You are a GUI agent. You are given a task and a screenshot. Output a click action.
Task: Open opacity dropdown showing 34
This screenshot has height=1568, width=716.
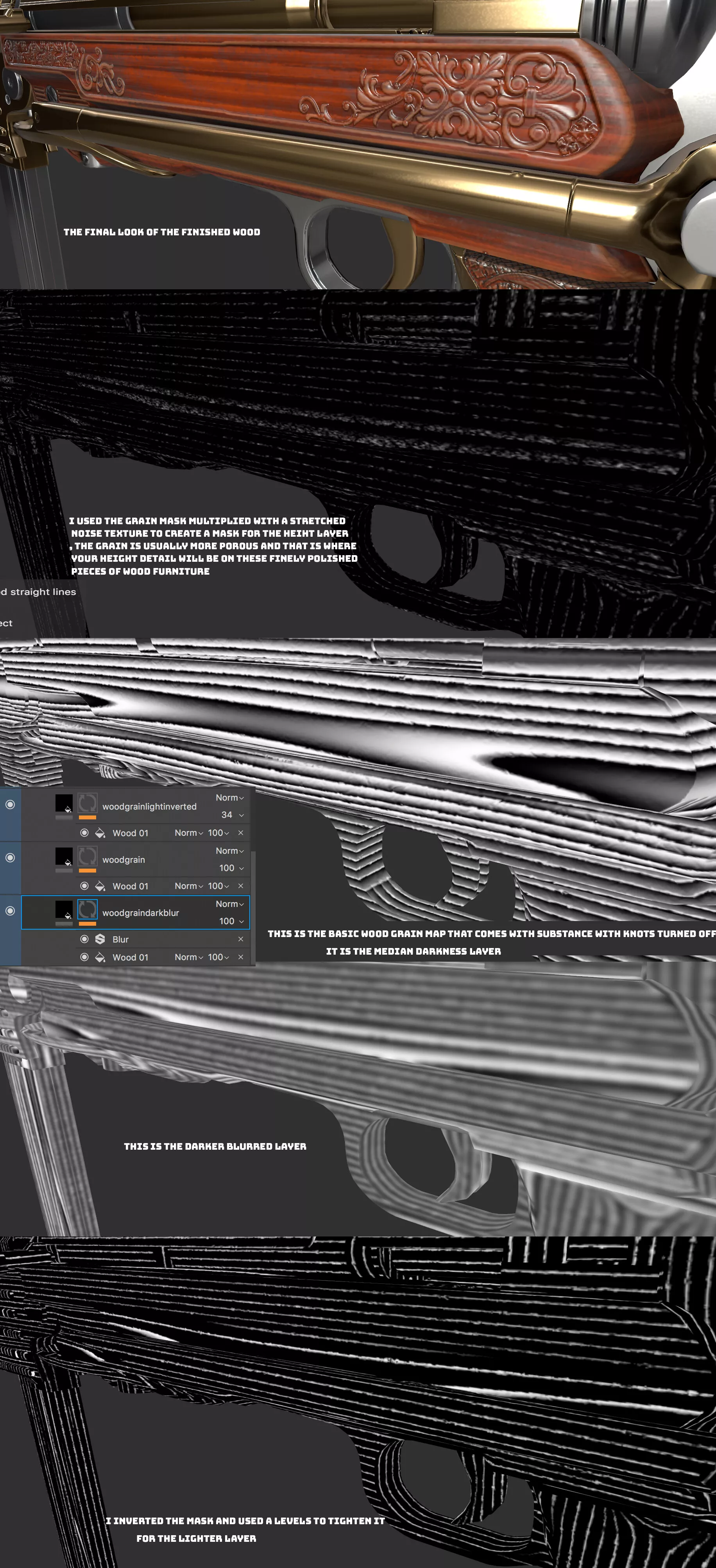coord(233,814)
